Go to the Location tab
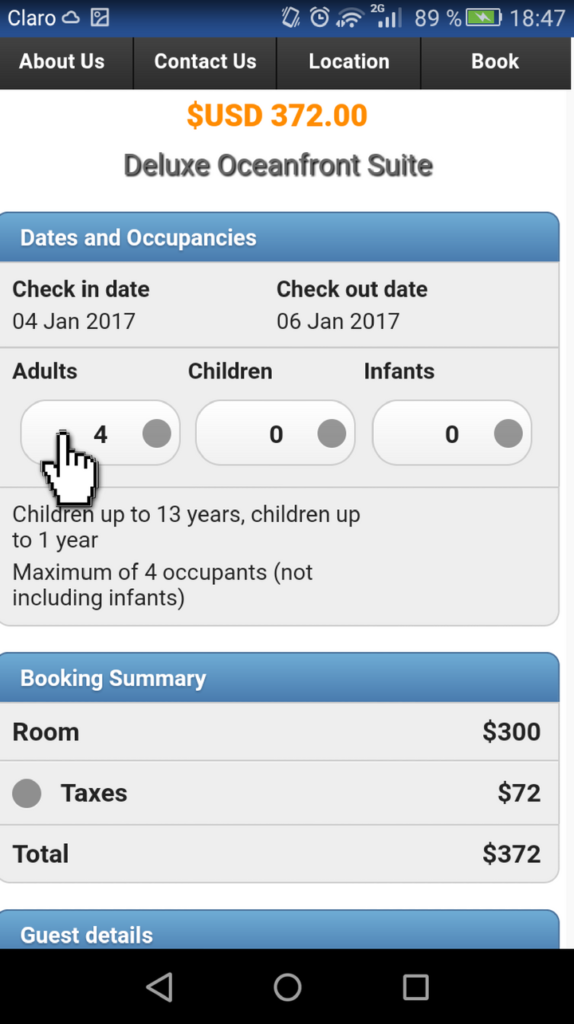 tap(349, 62)
